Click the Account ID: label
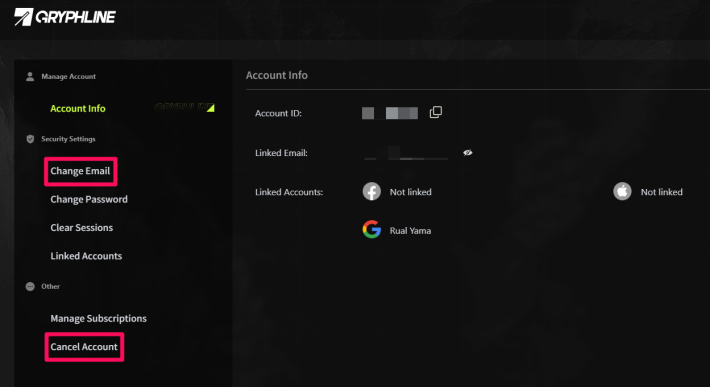The width and height of the screenshot is (710, 387). point(278,114)
